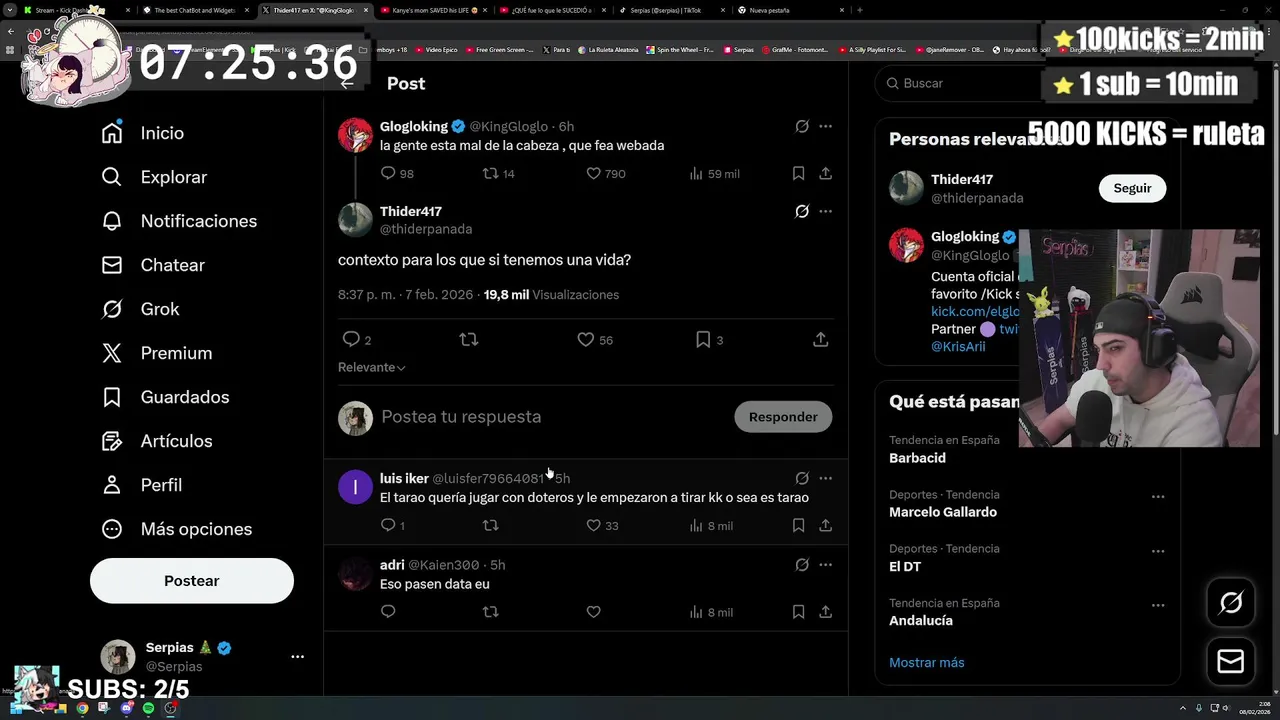Bookmark Glogloking's post
Image resolution: width=1280 pixels, height=720 pixels.
[x=798, y=173]
